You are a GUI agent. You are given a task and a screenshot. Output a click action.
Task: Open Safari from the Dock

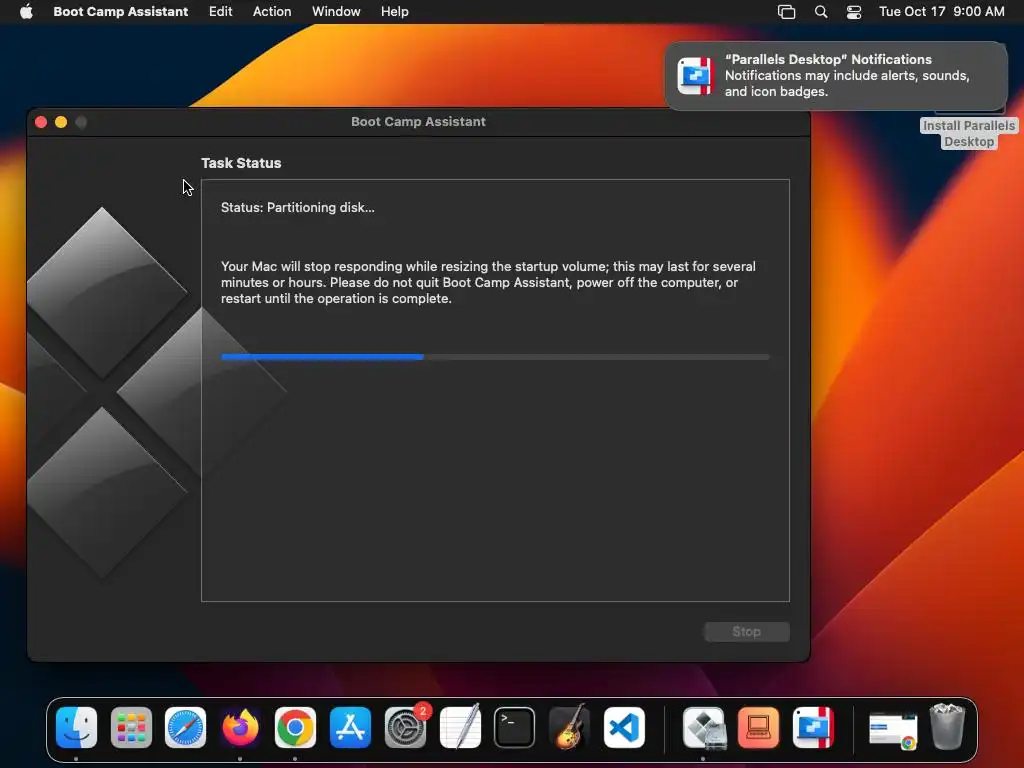(185, 727)
